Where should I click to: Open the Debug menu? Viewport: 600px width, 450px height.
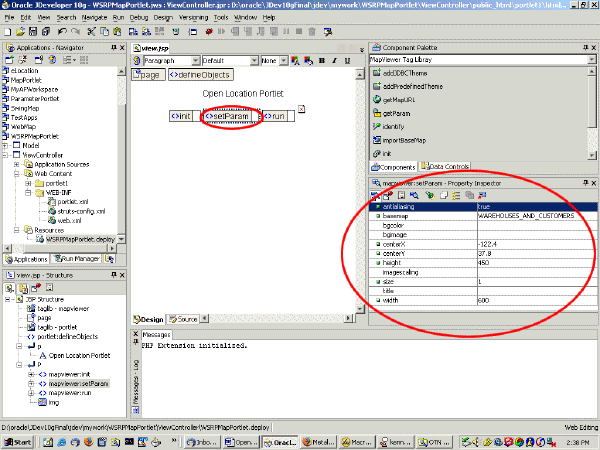pos(139,18)
